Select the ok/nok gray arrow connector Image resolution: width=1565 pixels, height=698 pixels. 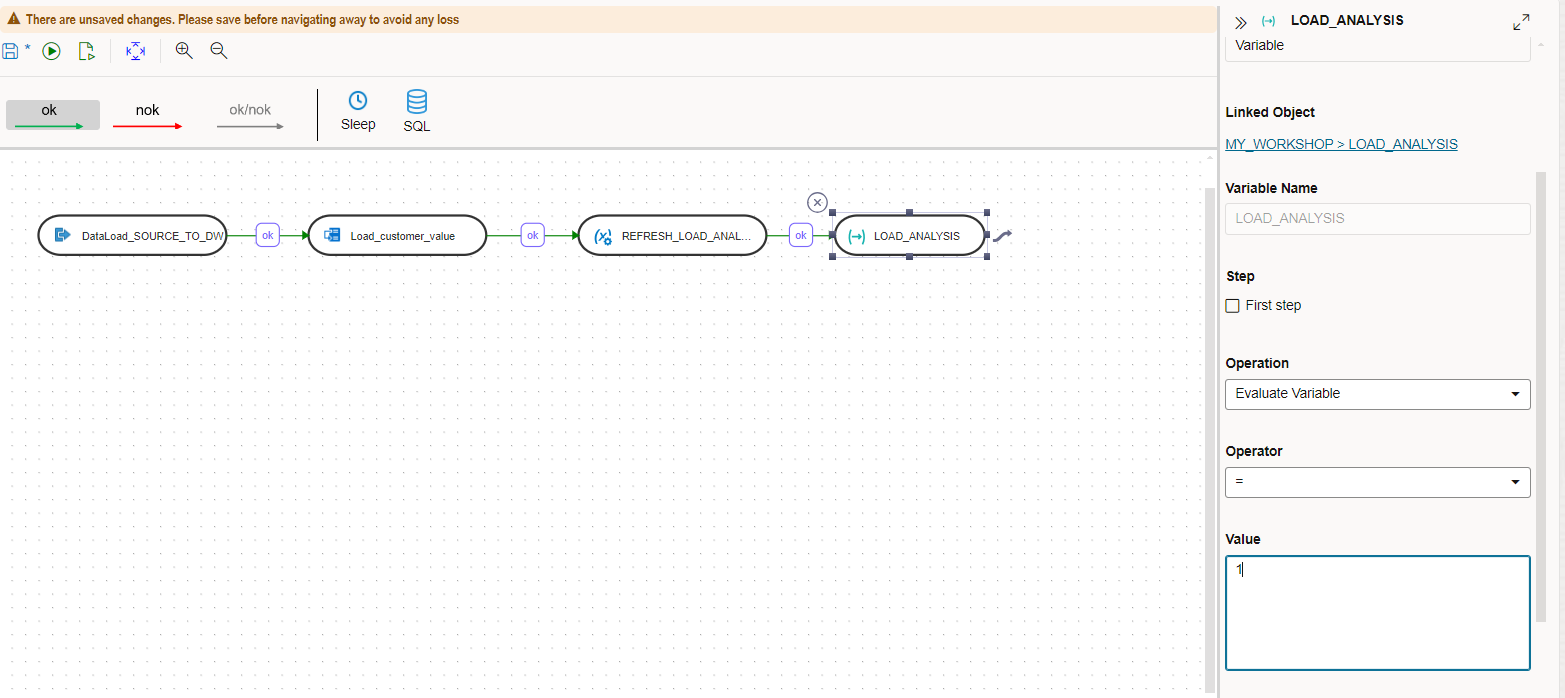click(250, 115)
